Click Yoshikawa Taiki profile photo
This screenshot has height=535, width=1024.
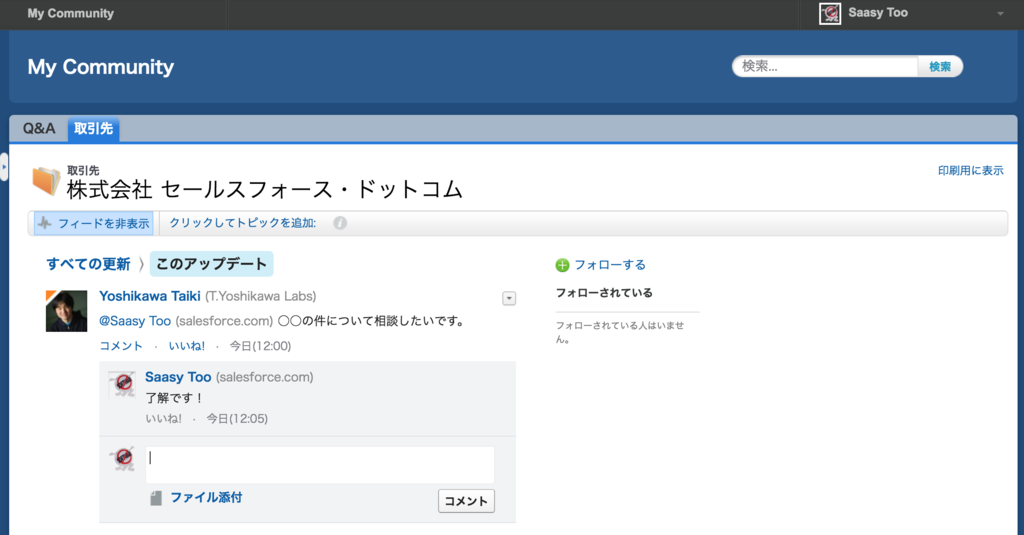pyautogui.click(x=66, y=311)
